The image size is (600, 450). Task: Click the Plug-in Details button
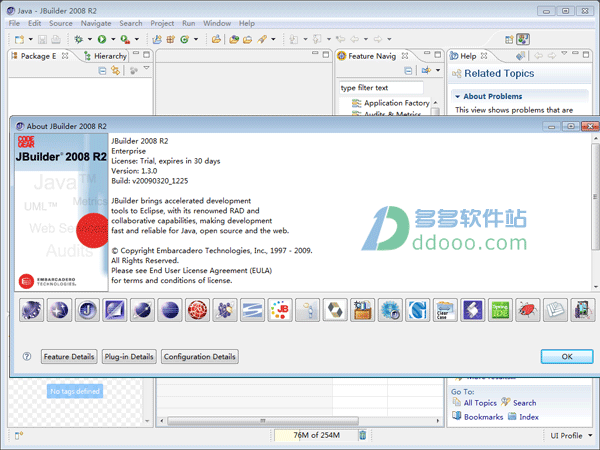pos(129,357)
